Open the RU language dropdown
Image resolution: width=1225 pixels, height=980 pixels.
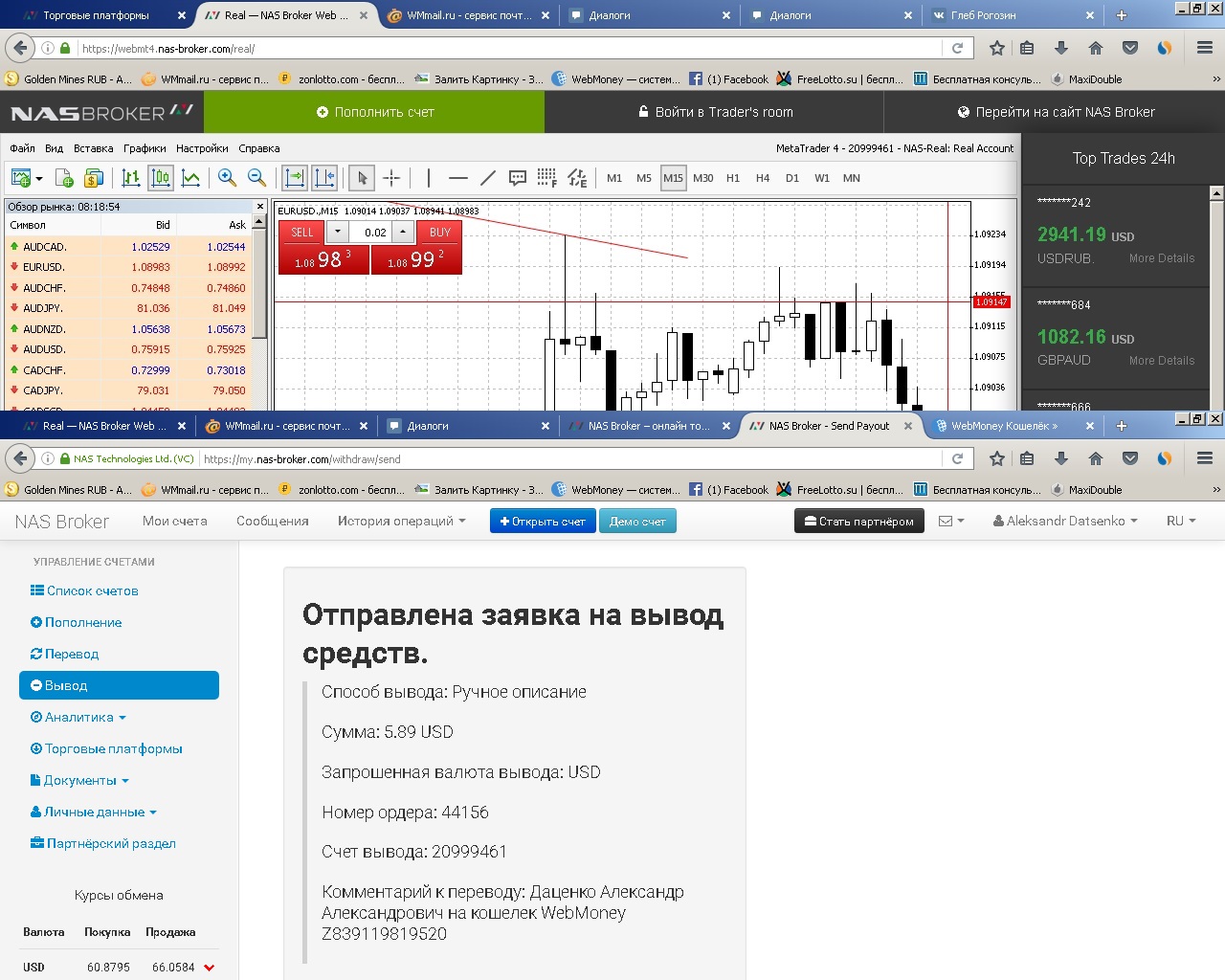1181,521
